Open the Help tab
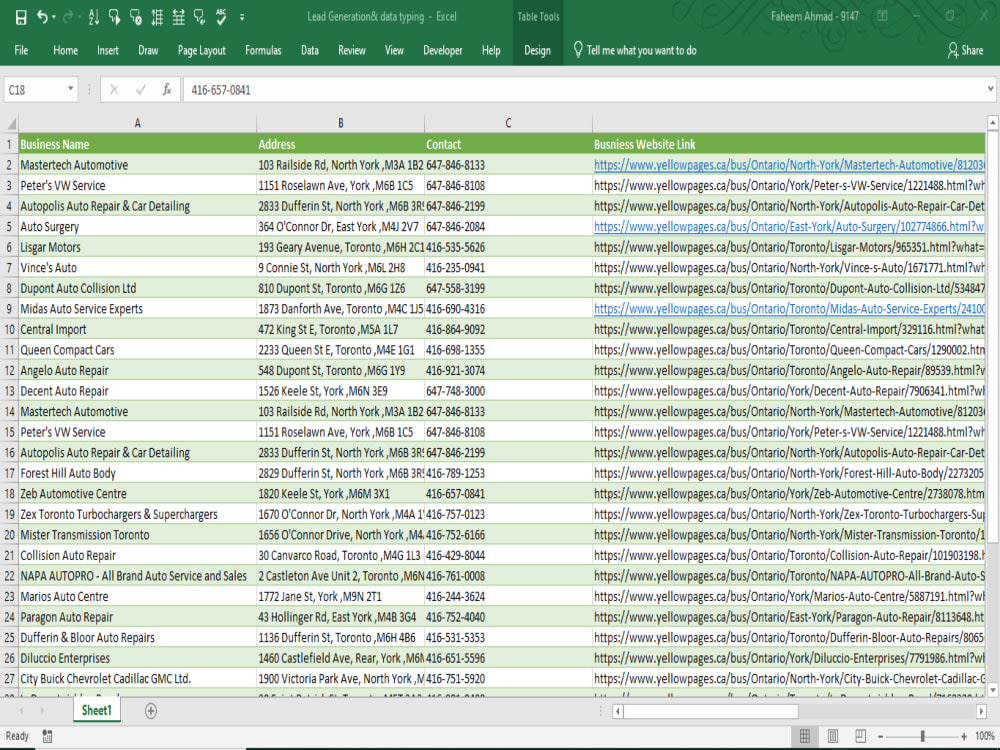 coord(490,50)
